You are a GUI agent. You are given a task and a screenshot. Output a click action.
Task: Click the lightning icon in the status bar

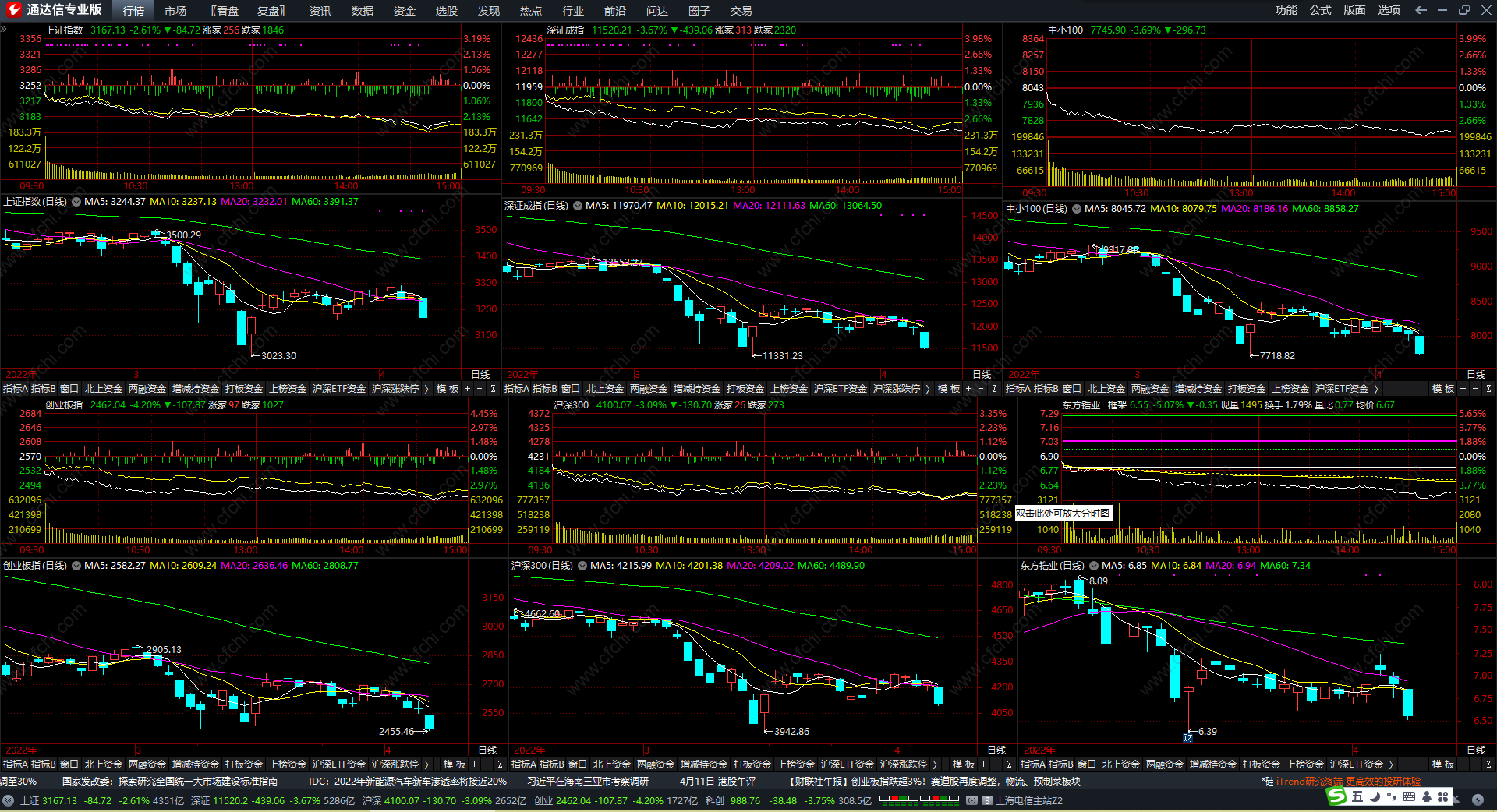[x=1478, y=800]
